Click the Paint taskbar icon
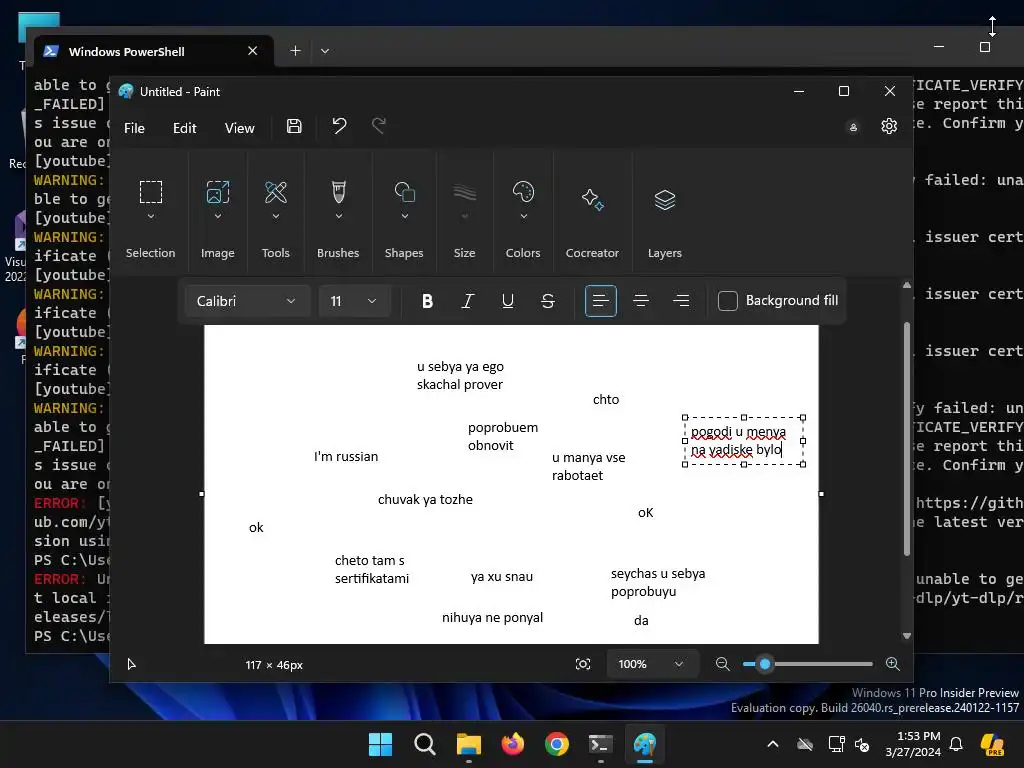The width and height of the screenshot is (1024, 768). click(x=645, y=744)
